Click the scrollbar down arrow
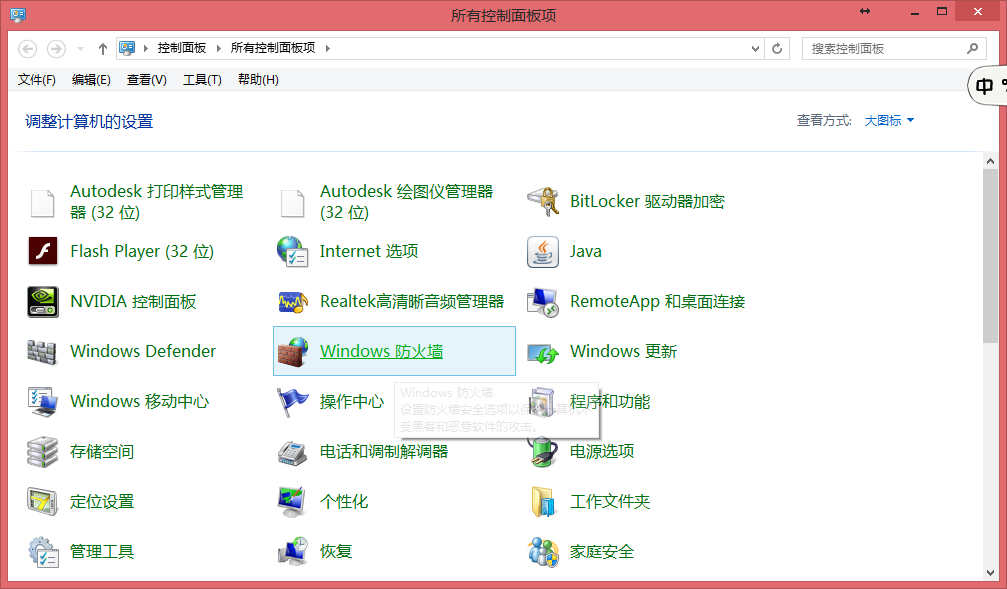Image resolution: width=1007 pixels, height=589 pixels. coord(990,572)
